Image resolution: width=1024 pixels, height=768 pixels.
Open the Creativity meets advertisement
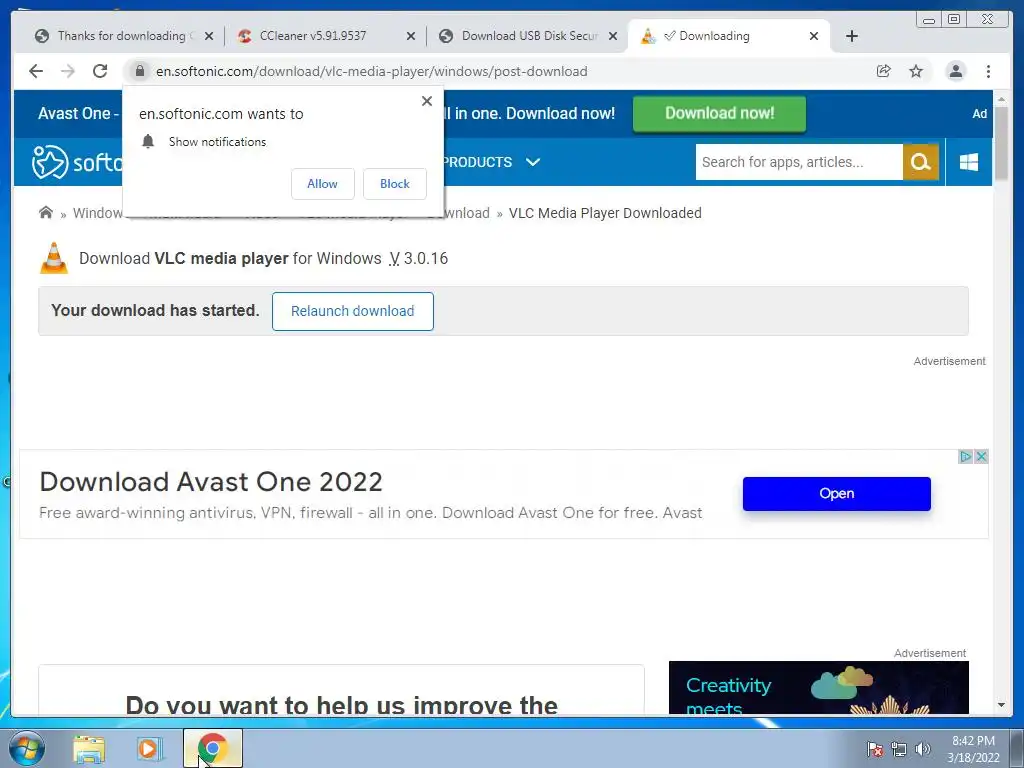point(818,687)
